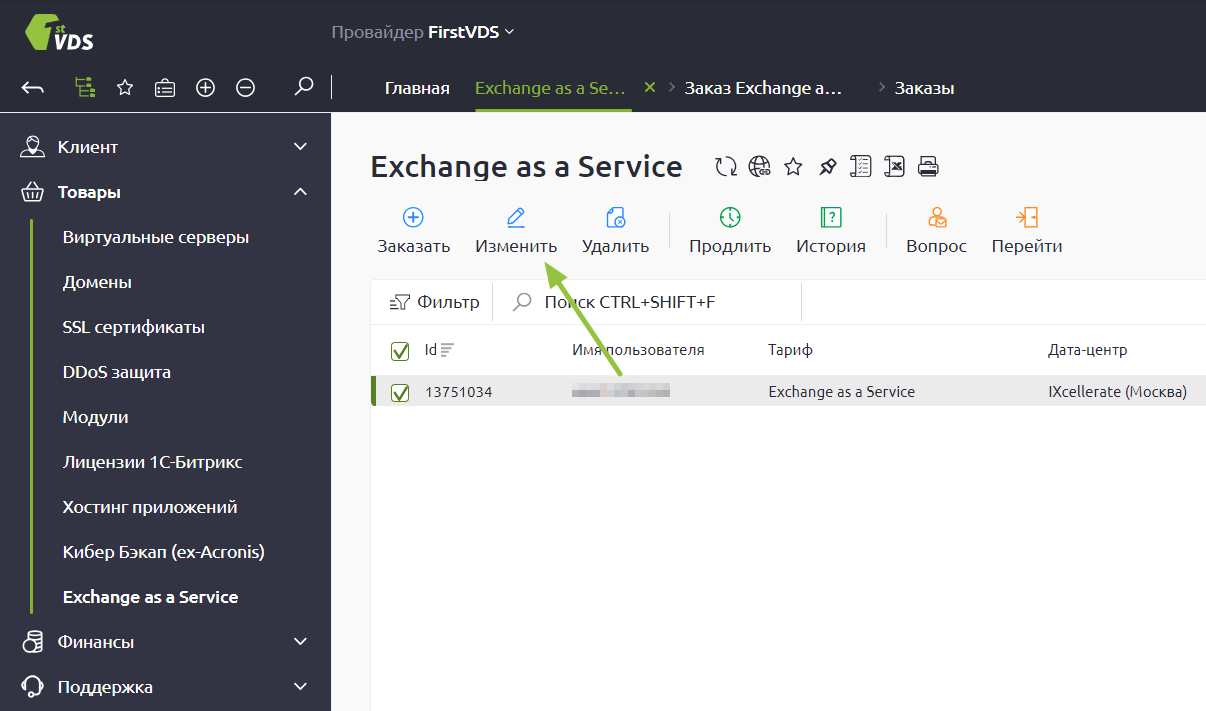
Task: Open the briefcase list icon in top bar
Action: coord(165,88)
